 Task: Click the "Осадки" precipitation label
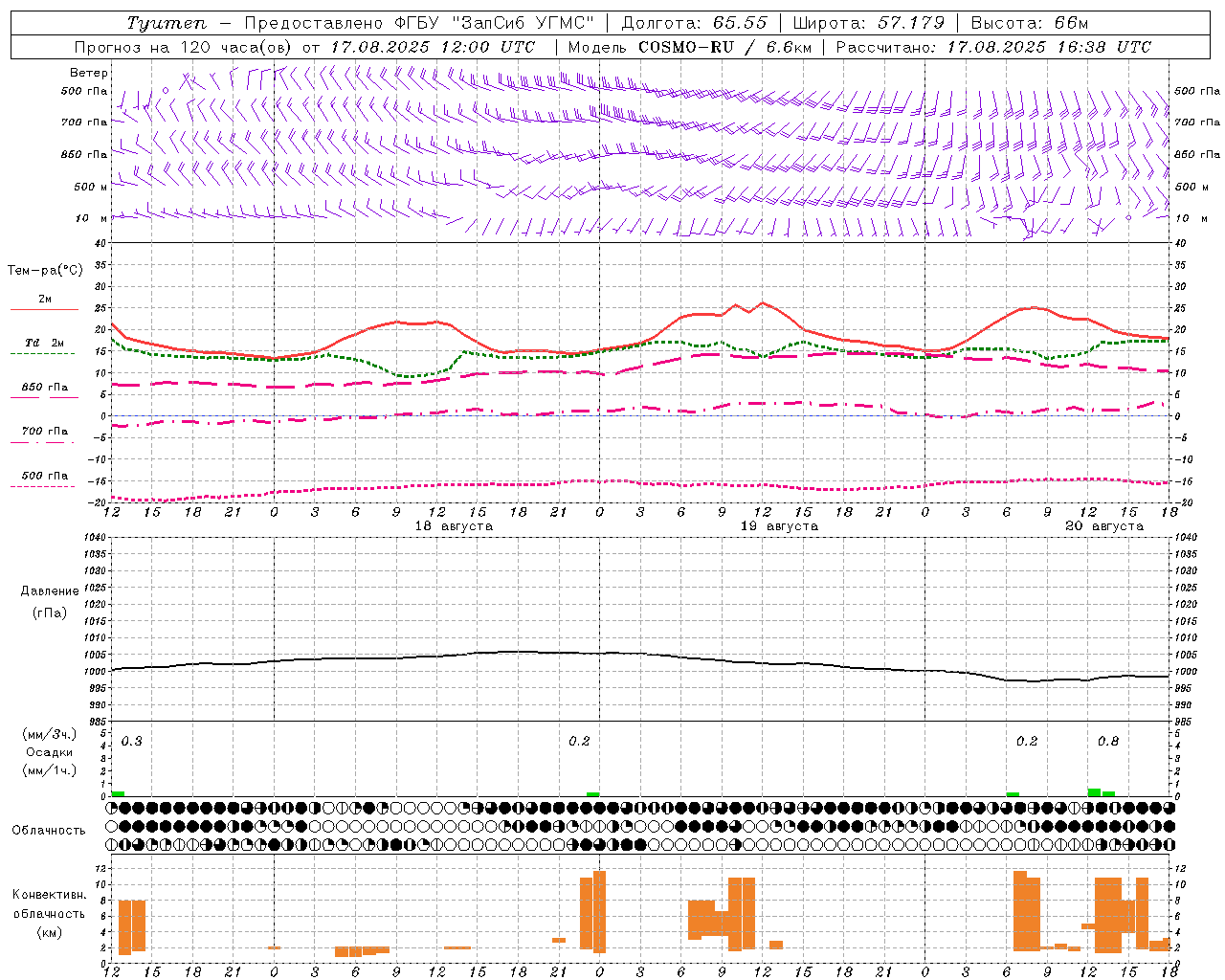click(50, 752)
